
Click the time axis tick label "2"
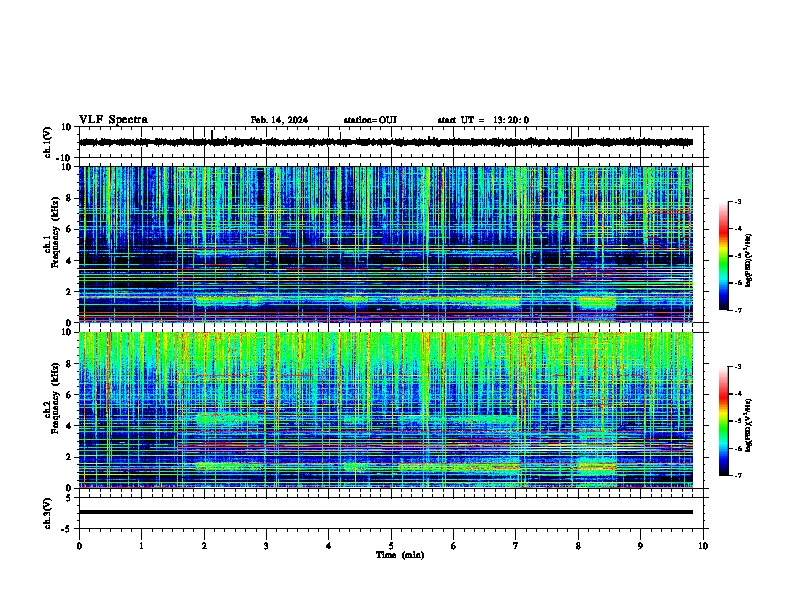tap(204, 546)
